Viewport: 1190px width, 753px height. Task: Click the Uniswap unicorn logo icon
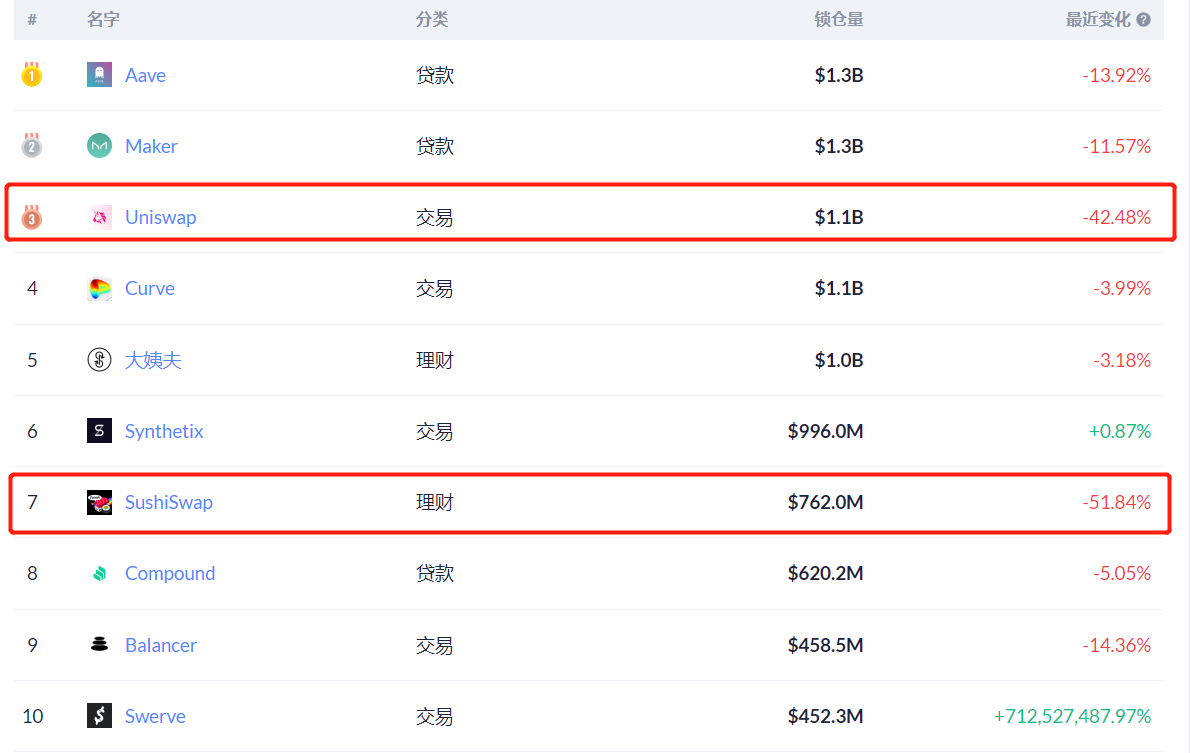click(99, 217)
